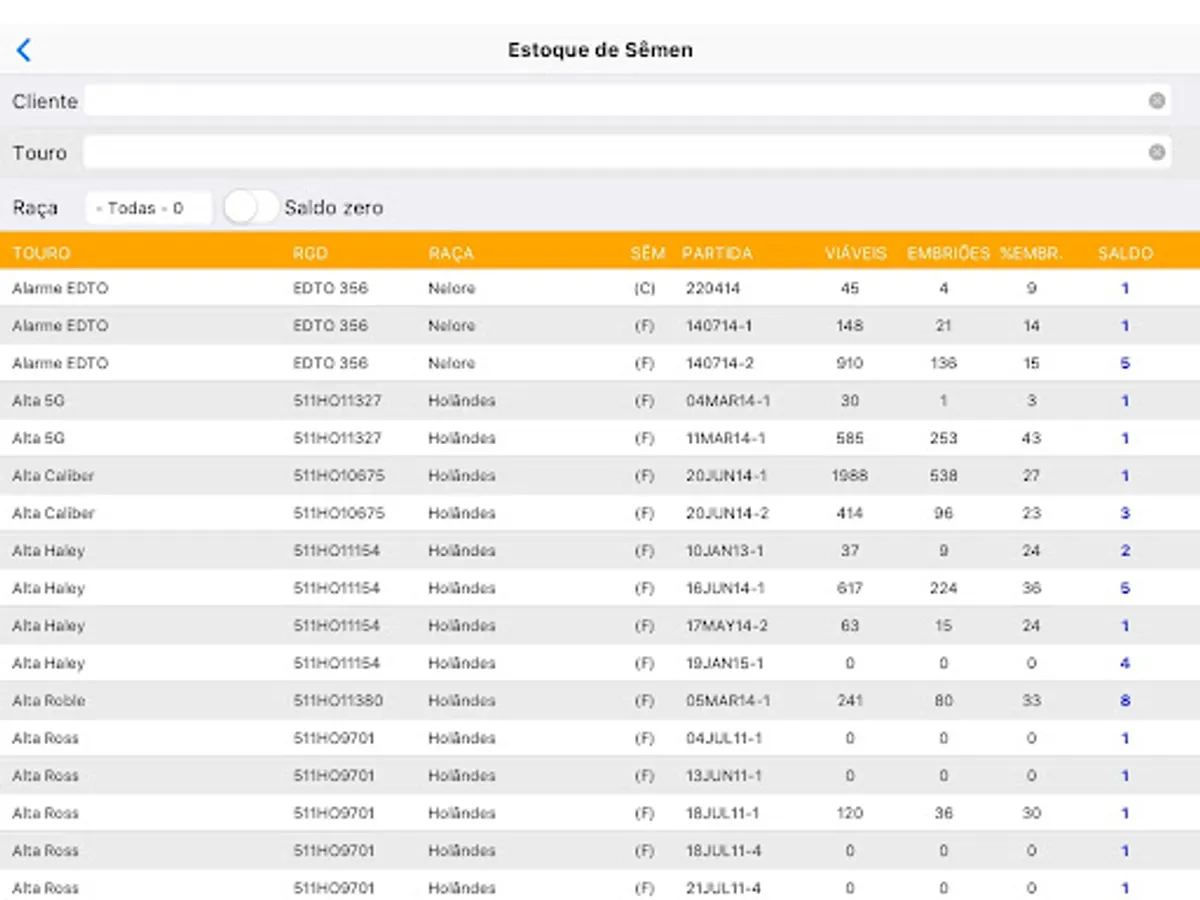
Task: Select partida 18JUL11-1 cell
Action: (x=723, y=814)
